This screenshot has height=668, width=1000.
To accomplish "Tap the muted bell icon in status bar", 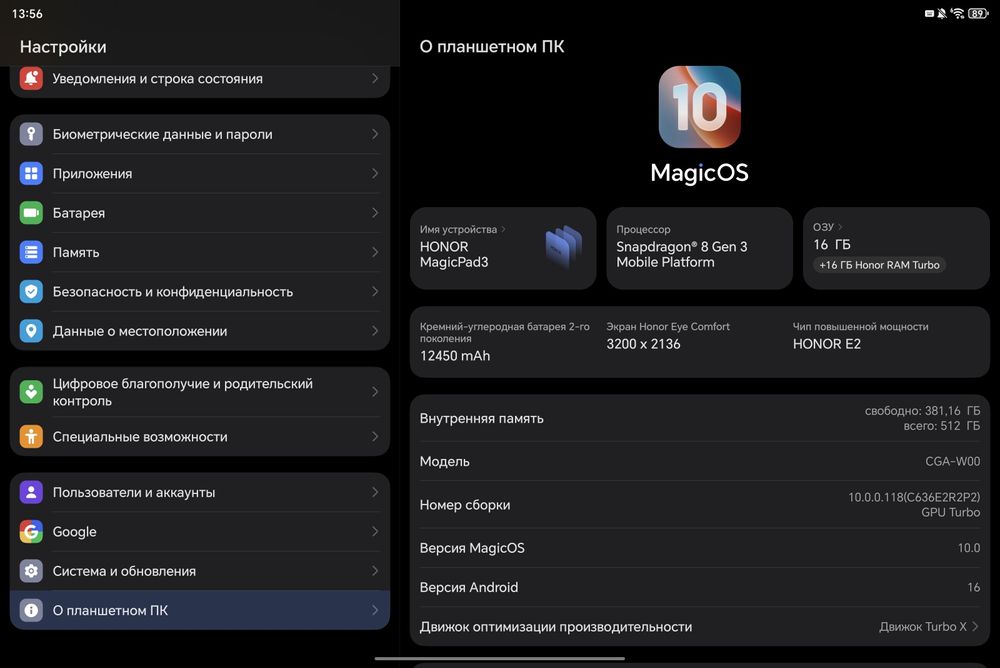I will tap(941, 13).
